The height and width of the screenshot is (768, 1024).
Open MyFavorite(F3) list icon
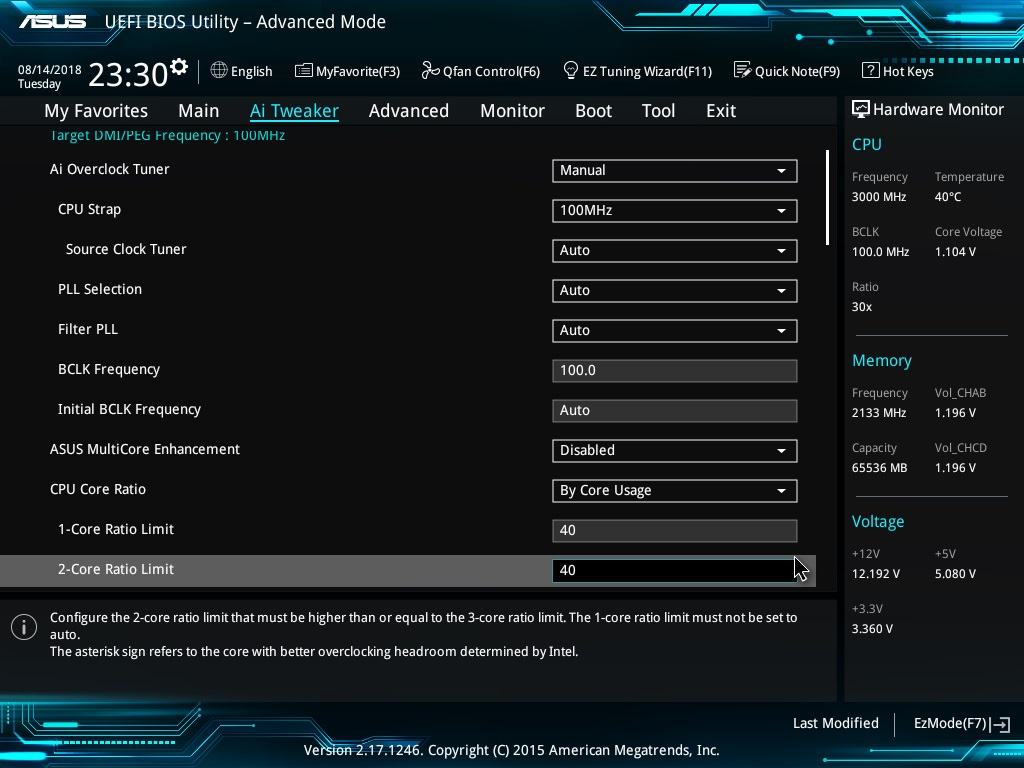click(303, 71)
